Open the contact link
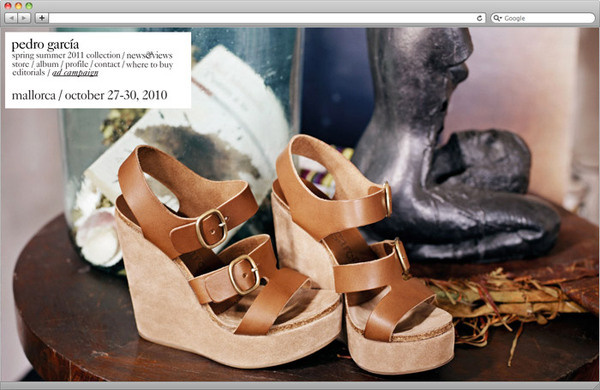Viewport: 600px width, 390px height. pos(107,64)
